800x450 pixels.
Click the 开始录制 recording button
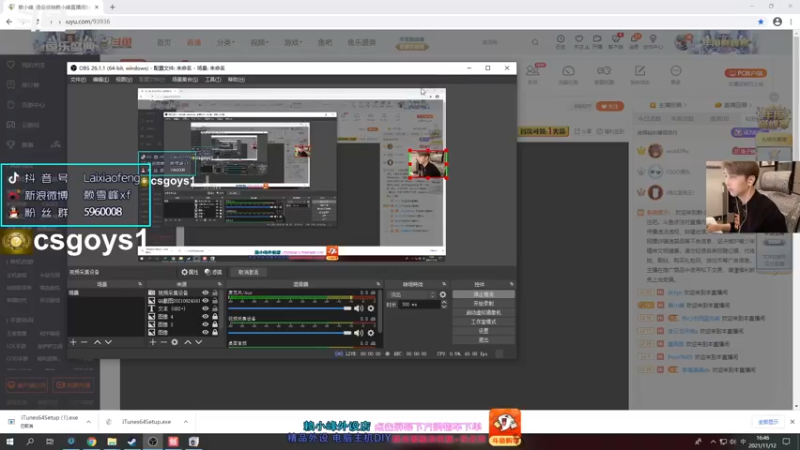[483, 304]
